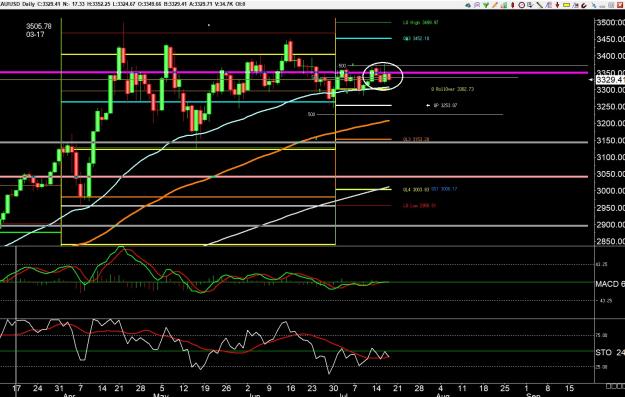Click the 30 date on the time axis

coord(333,388)
